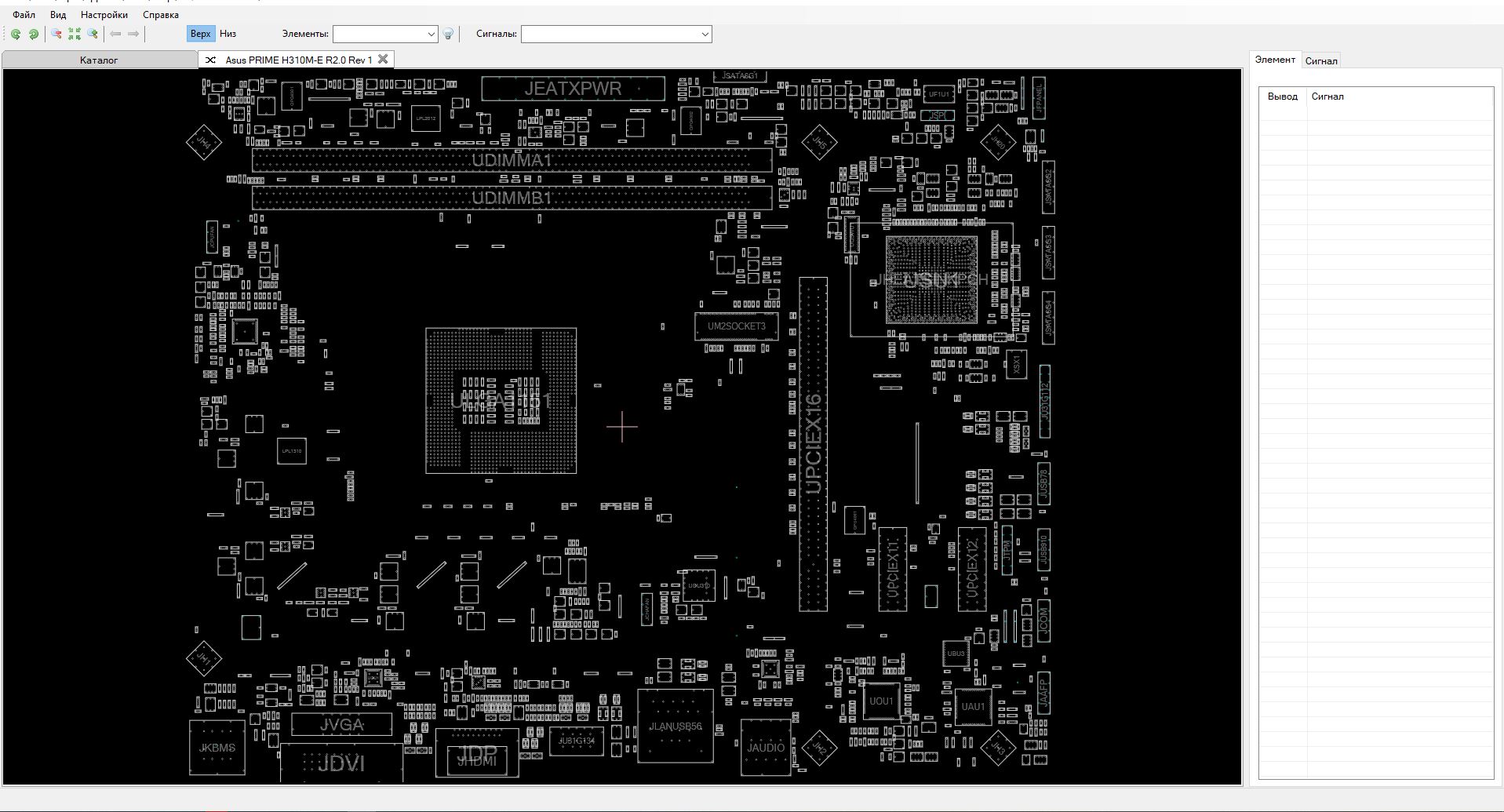Switch to top side view Верх
Image resolution: width=1504 pixels, height=812 pixels.
200,34
